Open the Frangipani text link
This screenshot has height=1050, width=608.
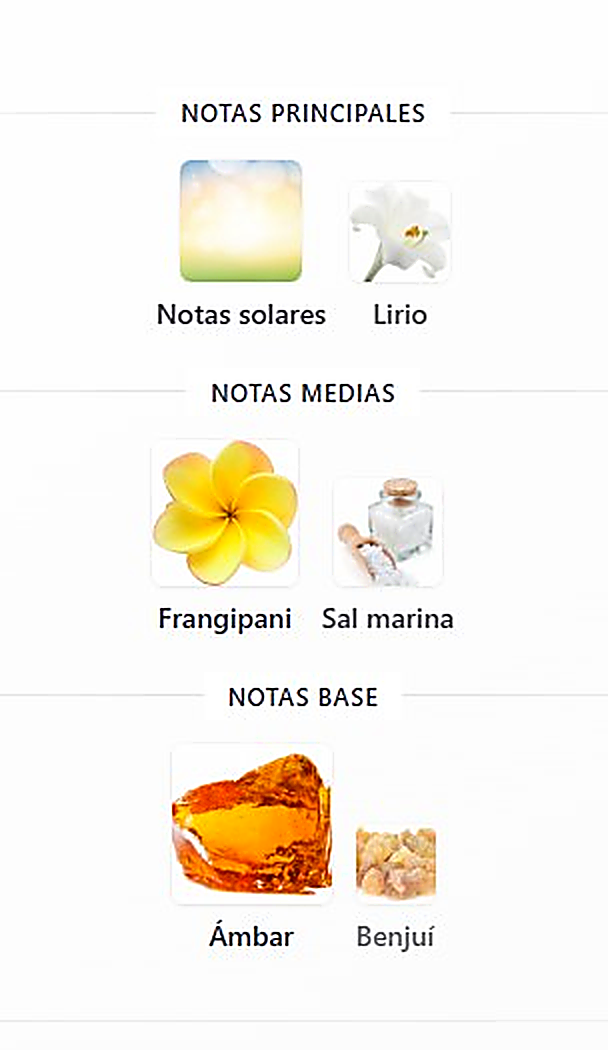(225, 619)
